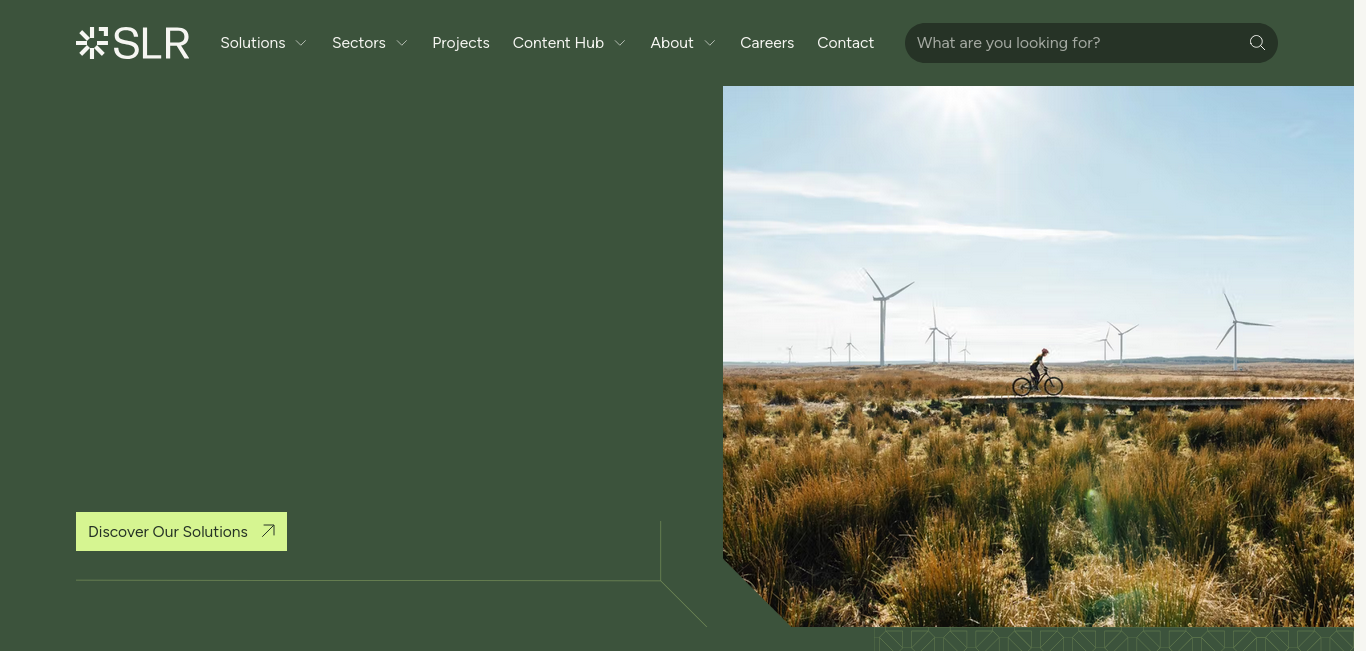The image size is (1366, 651).
Task: Go to the Projects page
Action: pyautogui.click(x=460, y=43)
